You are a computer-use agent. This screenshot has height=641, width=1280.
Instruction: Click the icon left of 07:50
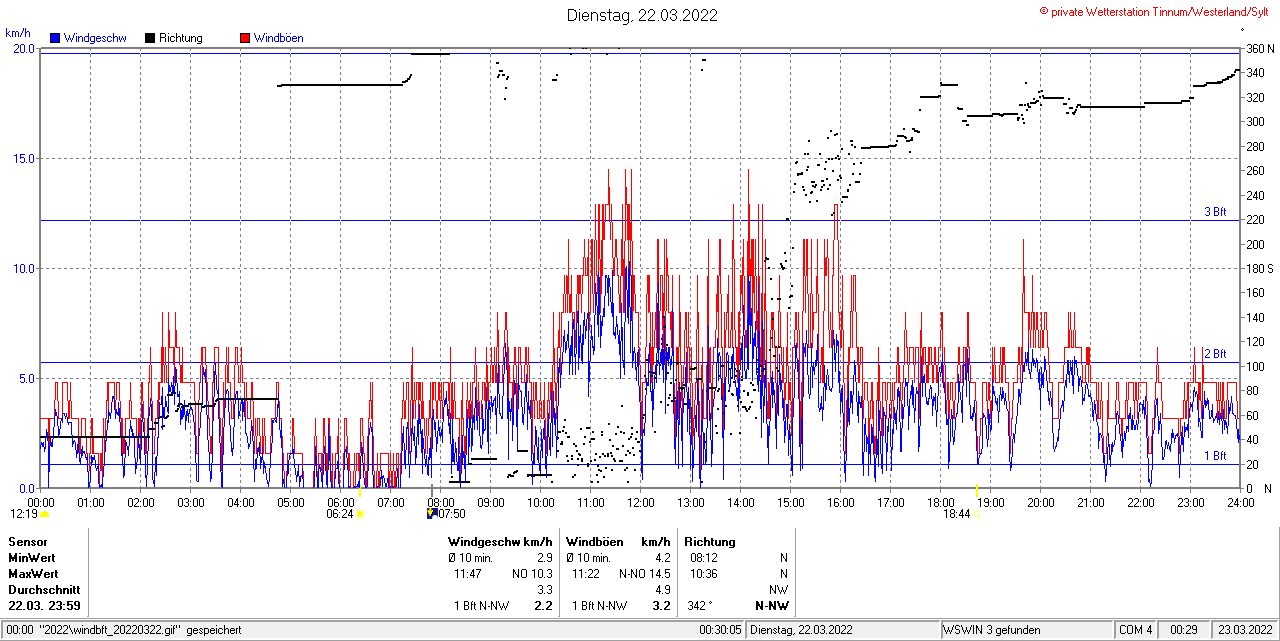coord(431,514)
